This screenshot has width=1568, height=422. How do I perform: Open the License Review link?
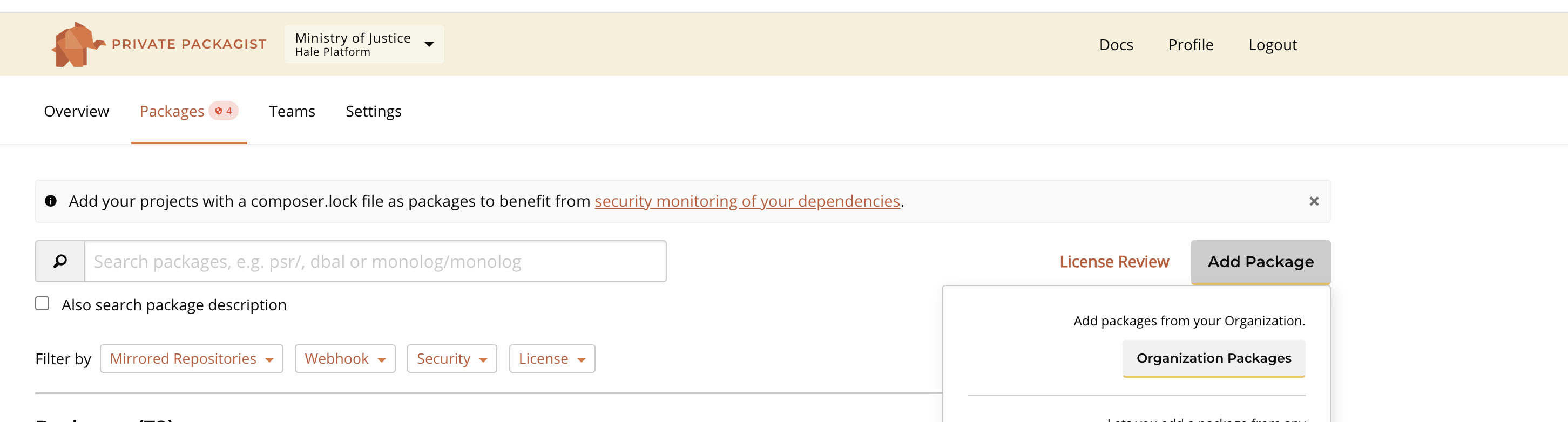click(1114, 262)
